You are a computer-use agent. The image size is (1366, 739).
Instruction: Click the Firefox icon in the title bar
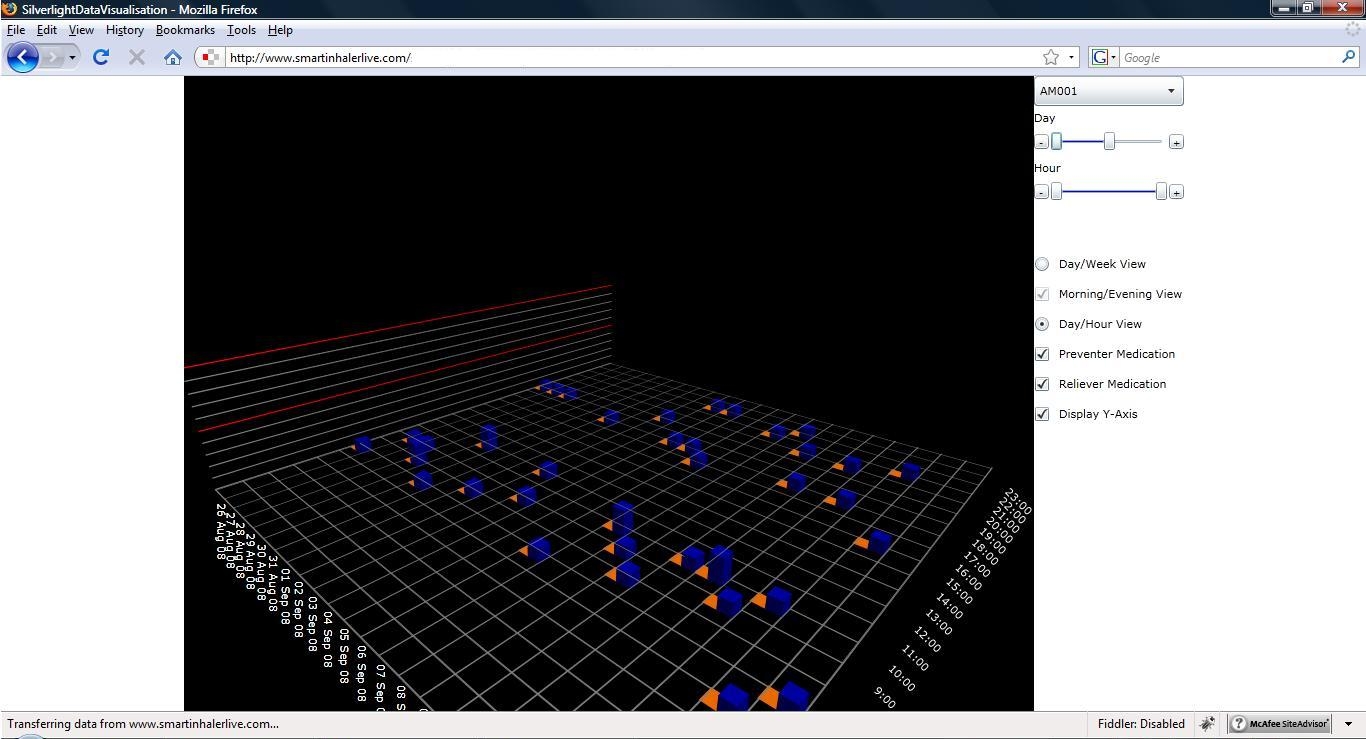point(10,9)
